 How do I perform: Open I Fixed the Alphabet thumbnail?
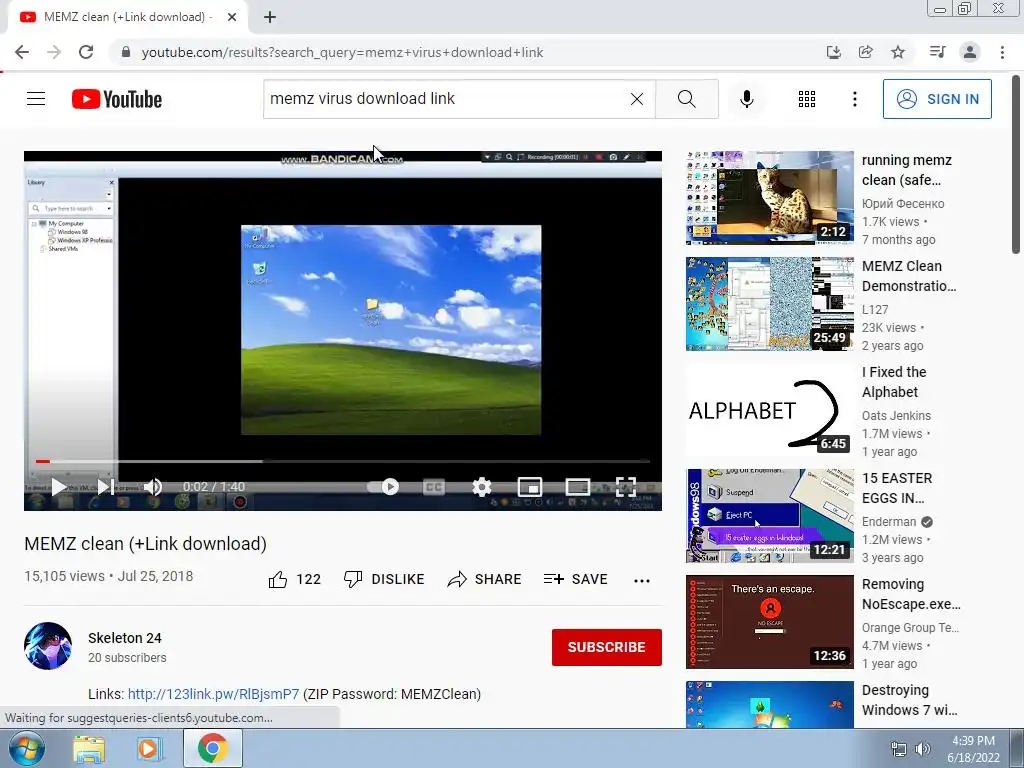pos(769,409)
